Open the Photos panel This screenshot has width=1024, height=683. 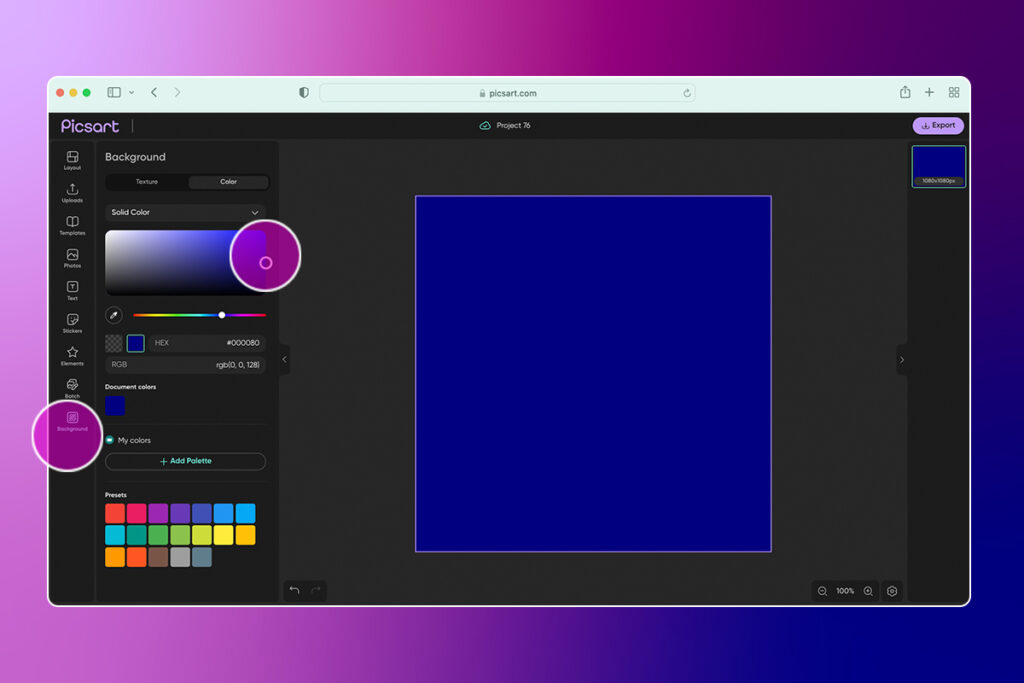(x=72, y=258)
